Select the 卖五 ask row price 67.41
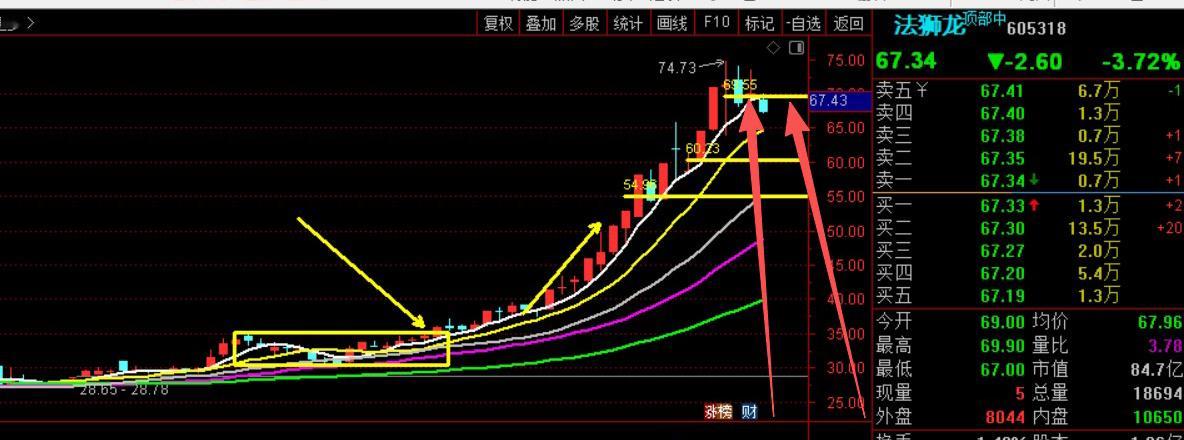The width and height of the screenshot is (1184, 440). (x=1002, y=92)
